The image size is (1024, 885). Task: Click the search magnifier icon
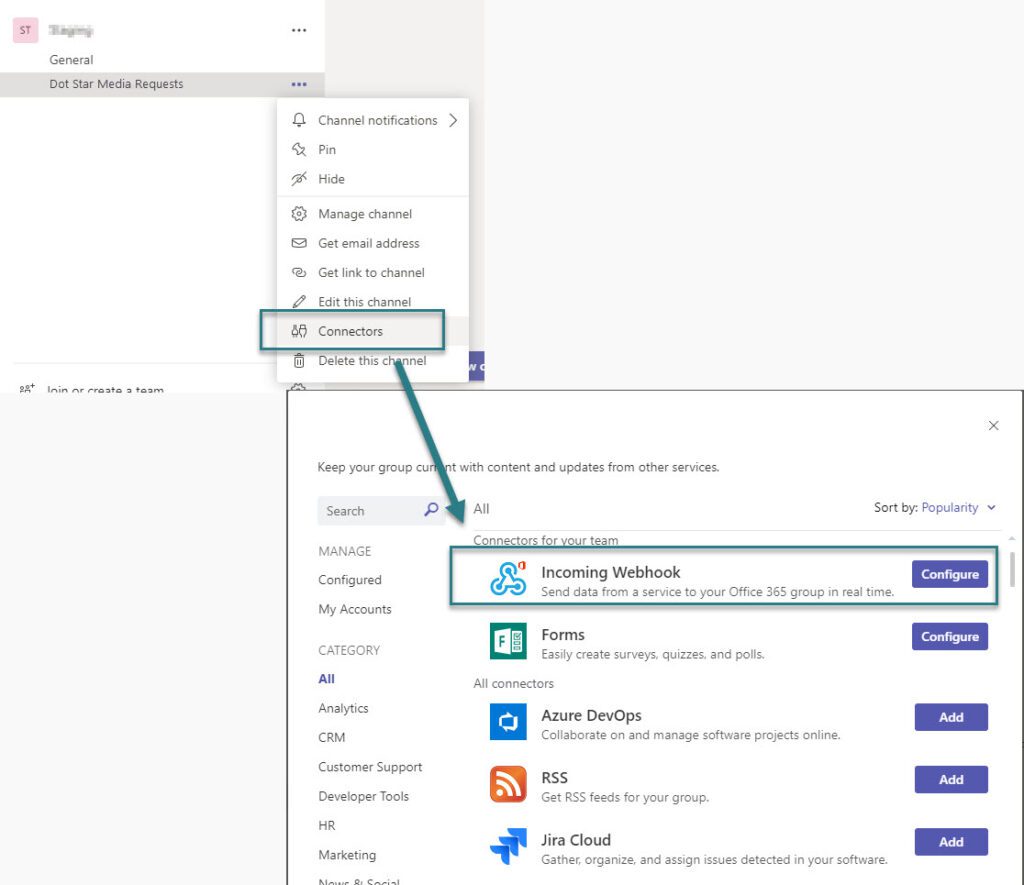point(431,509)
